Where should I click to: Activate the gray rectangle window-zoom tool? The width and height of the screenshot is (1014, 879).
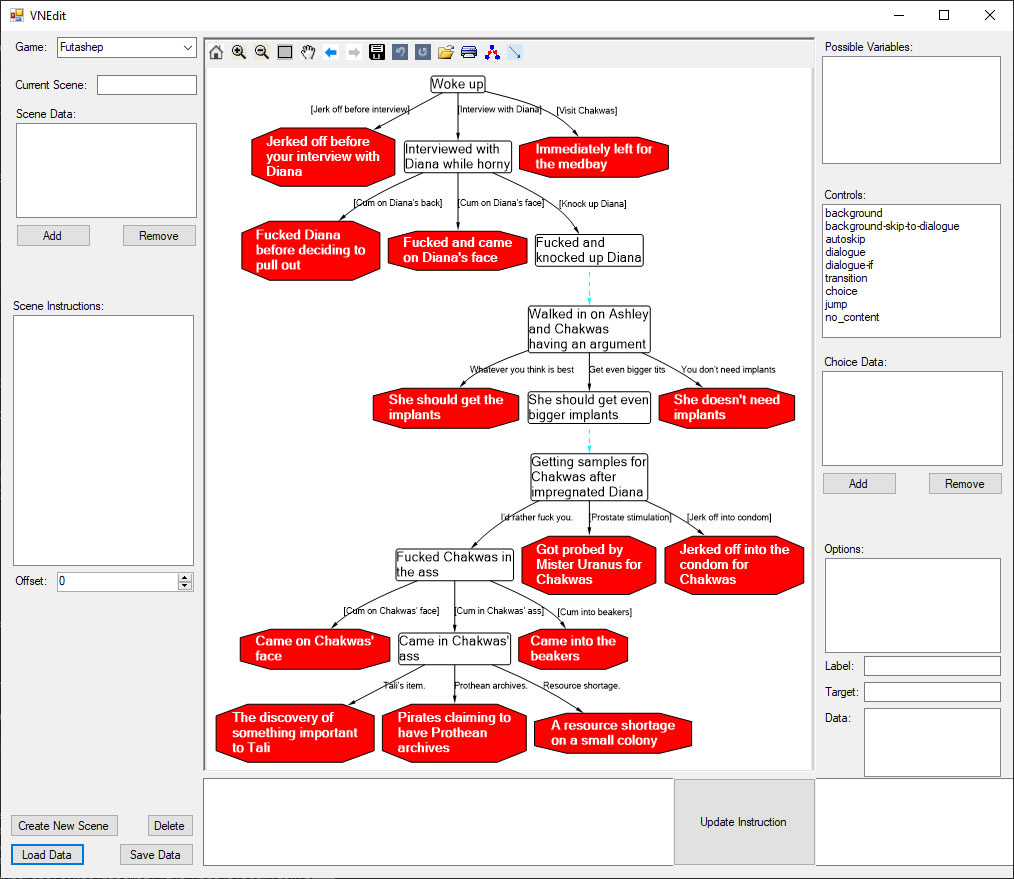tap(285, 52)
